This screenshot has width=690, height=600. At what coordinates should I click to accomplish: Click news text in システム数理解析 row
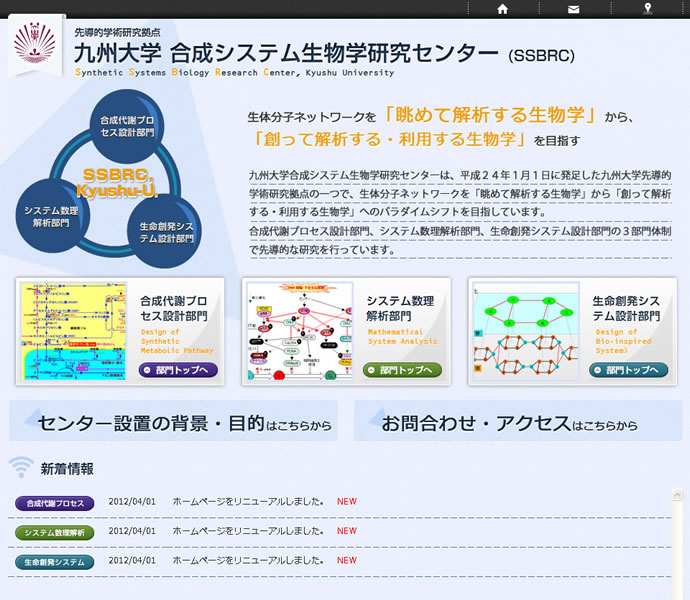point(248,531)
